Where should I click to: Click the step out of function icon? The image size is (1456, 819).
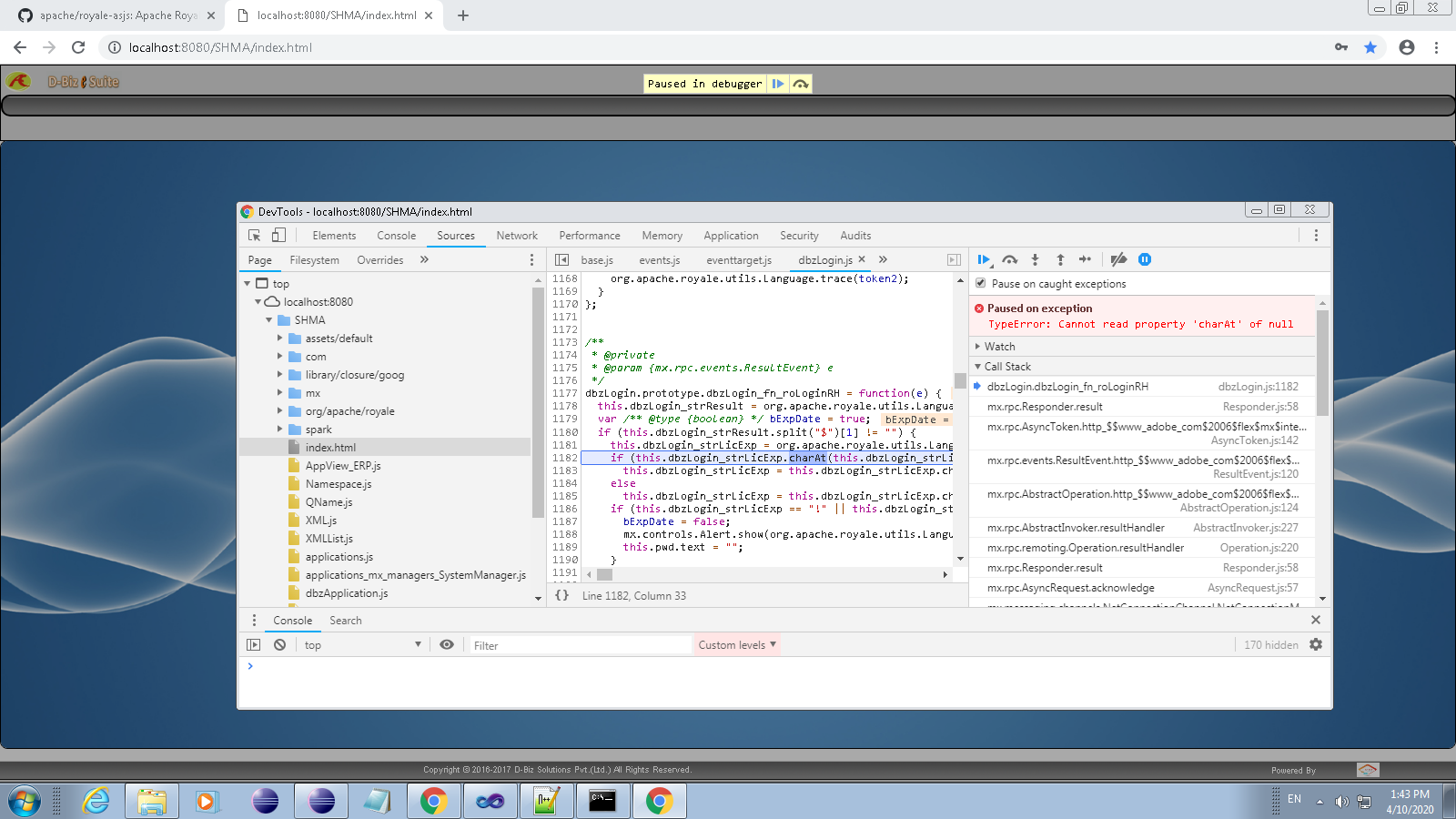coord(1060,259)
